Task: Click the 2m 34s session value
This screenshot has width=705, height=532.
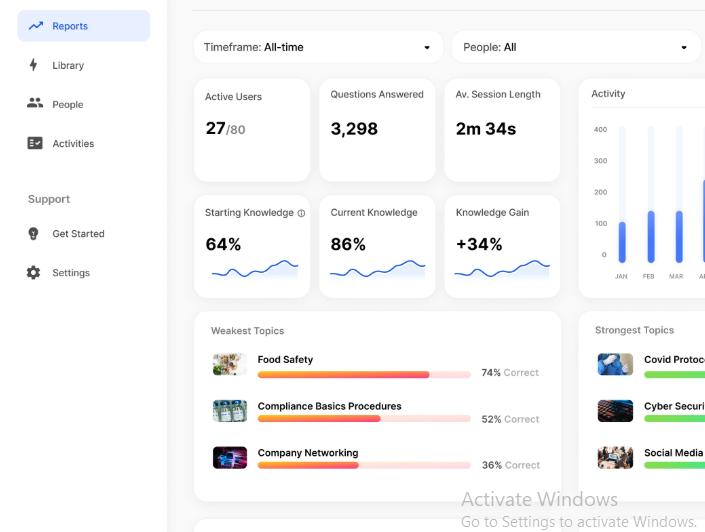Action: (x=486, y=129)
